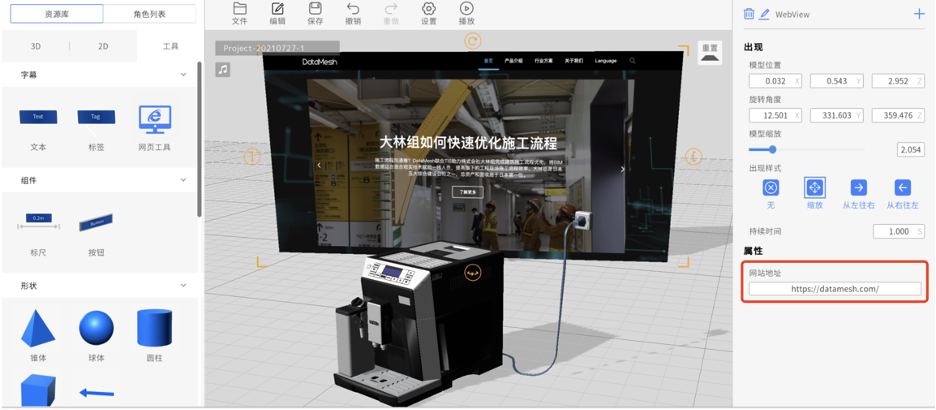936x410 pixels.
Task: Undo with the 撤销 icon
Action: pos(353,8)
